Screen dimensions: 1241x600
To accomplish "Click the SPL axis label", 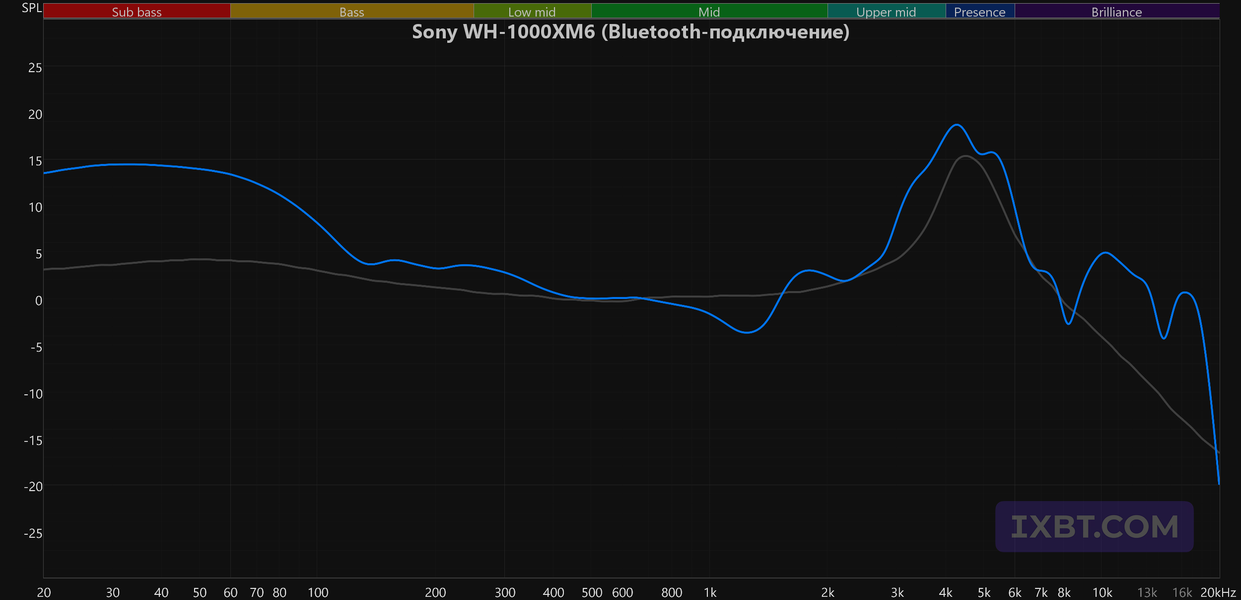I will point(32,9).
